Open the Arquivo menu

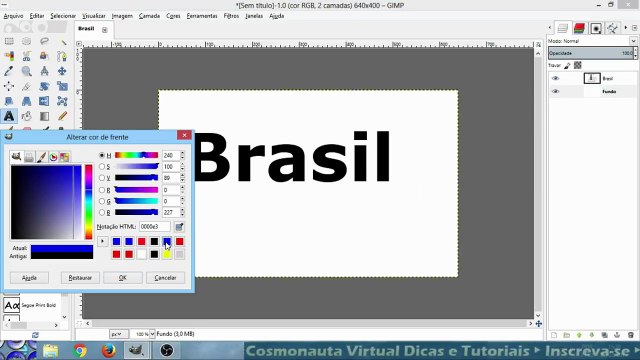point(13,16)
